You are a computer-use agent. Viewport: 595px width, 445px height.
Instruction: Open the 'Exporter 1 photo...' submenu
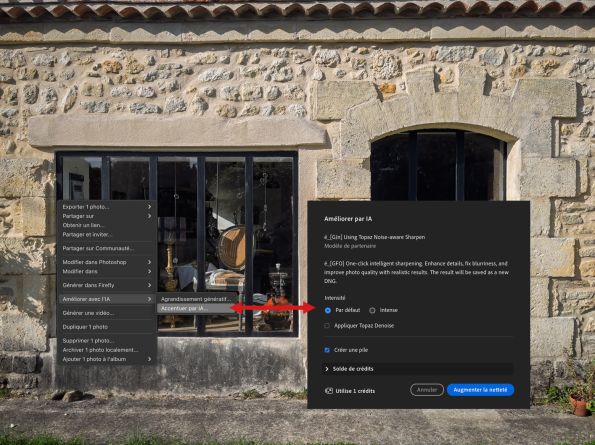click(x=107, y=207)
